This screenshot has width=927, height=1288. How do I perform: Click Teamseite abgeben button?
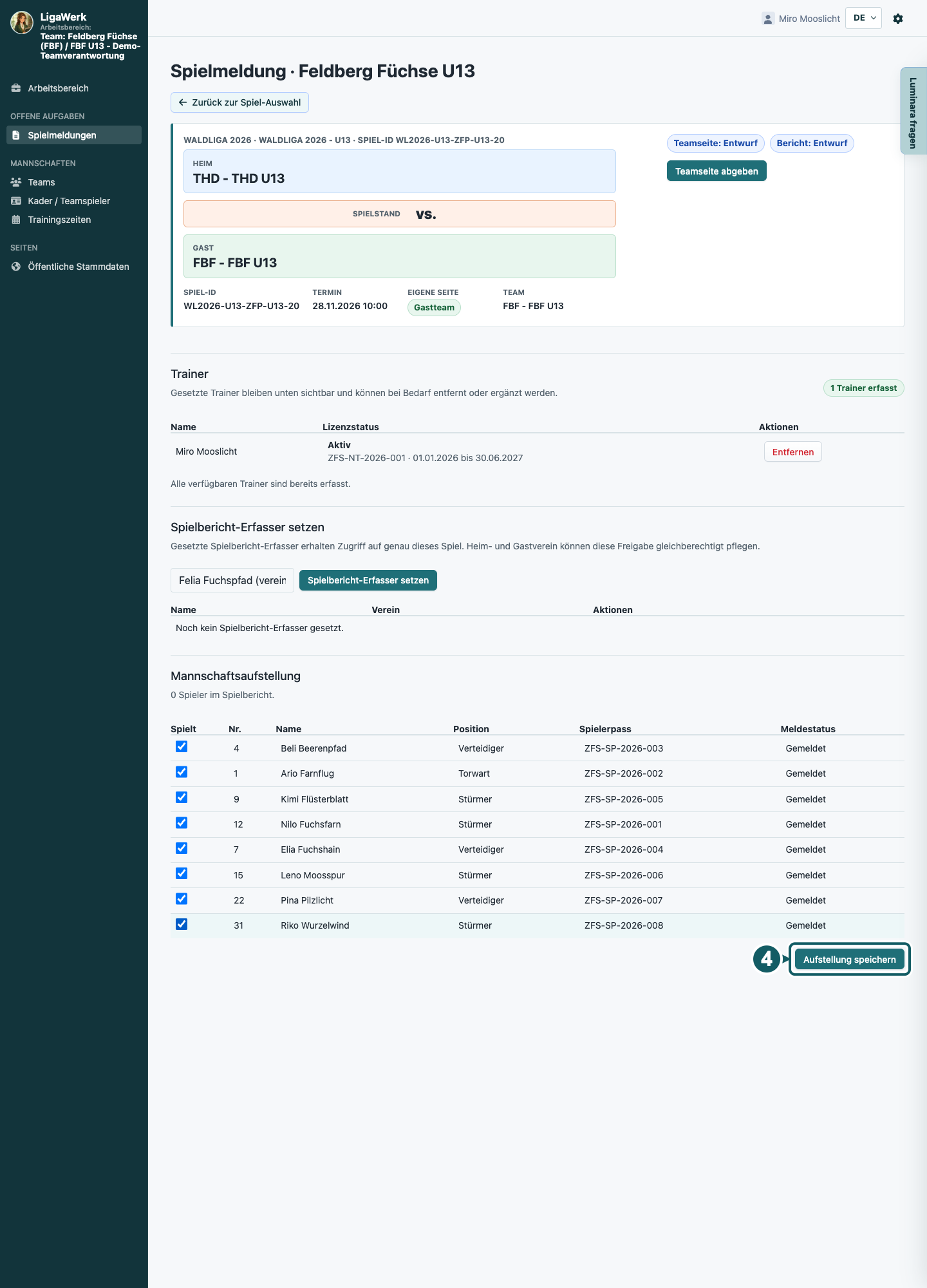pos(716,171)
